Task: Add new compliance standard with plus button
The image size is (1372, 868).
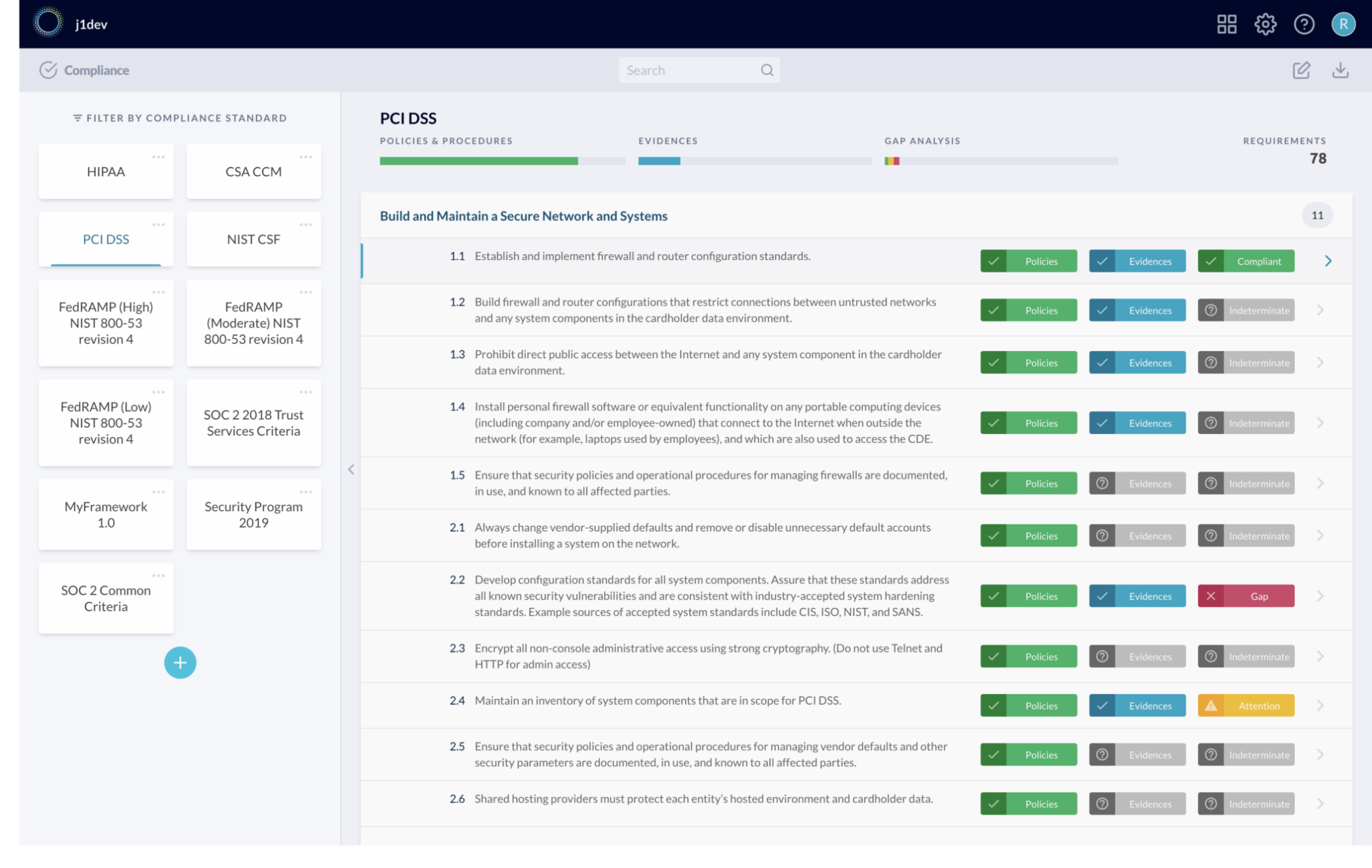Action: pyautogui.click(x=180, y=662)
